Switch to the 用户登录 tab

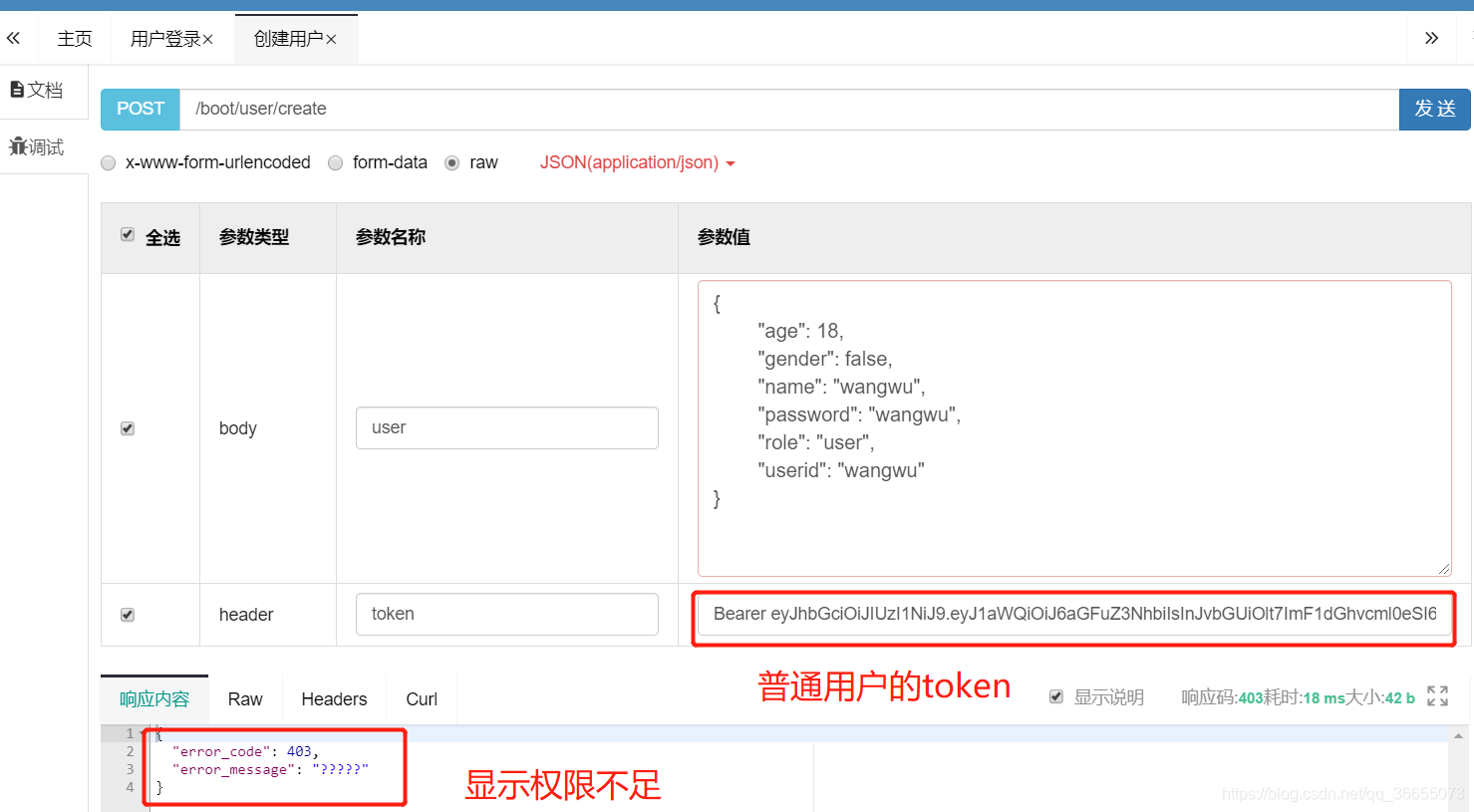tap(165, 39)
